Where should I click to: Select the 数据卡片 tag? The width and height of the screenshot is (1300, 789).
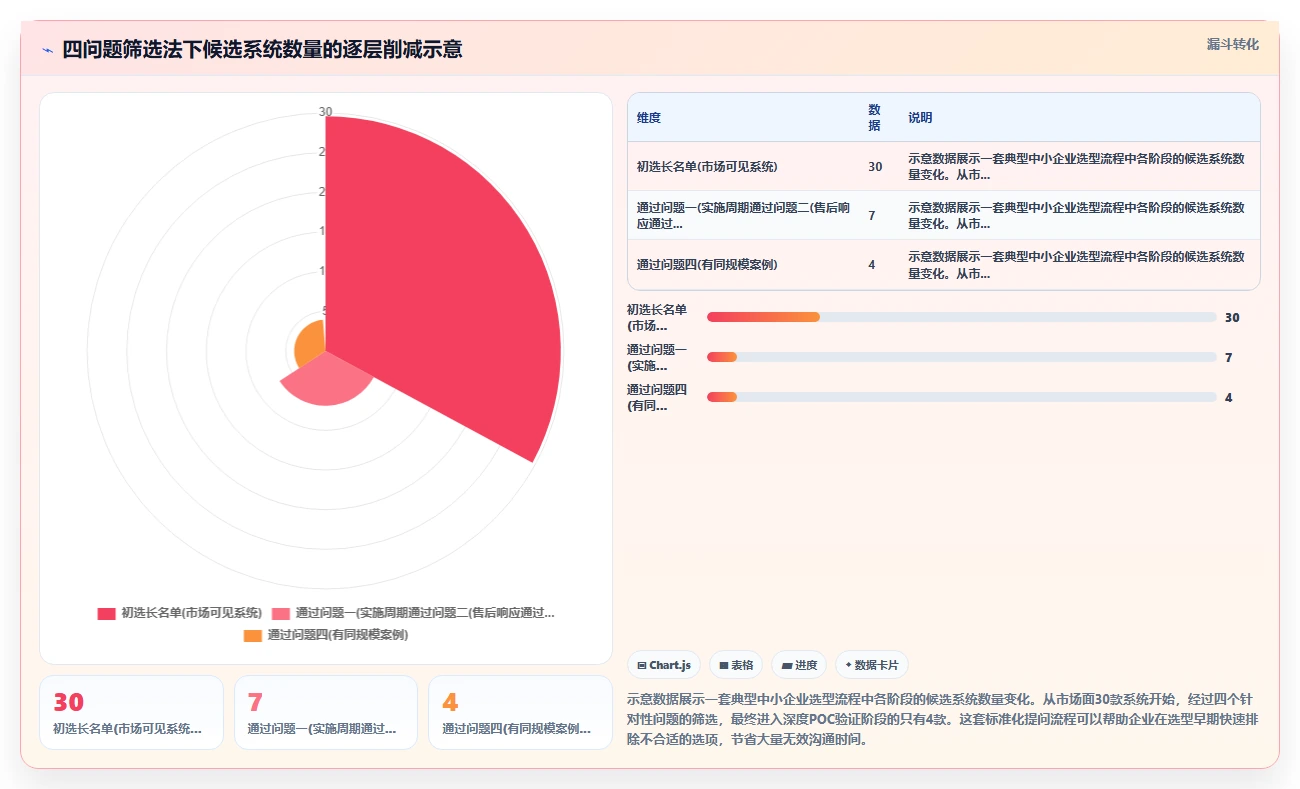click(871, 665)
